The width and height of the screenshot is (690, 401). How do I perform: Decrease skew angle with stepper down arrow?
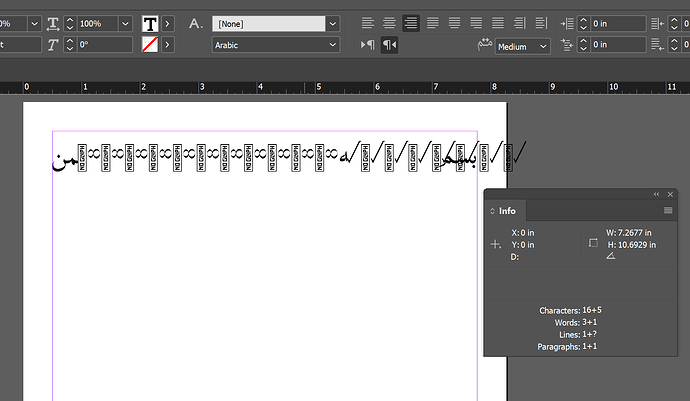[70, 48]
